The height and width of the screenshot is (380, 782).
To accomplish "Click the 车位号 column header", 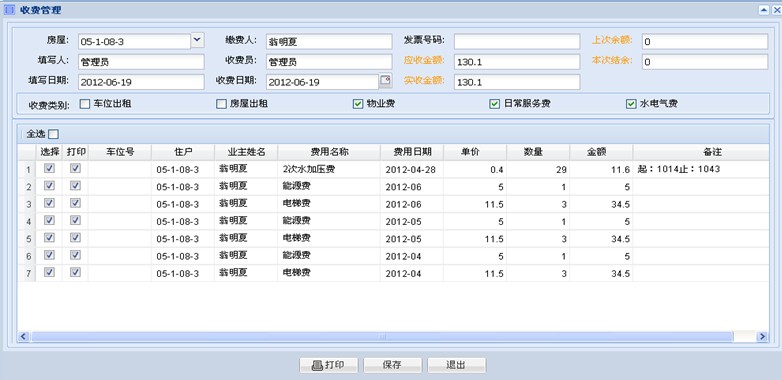I will [x=120, y=152].
